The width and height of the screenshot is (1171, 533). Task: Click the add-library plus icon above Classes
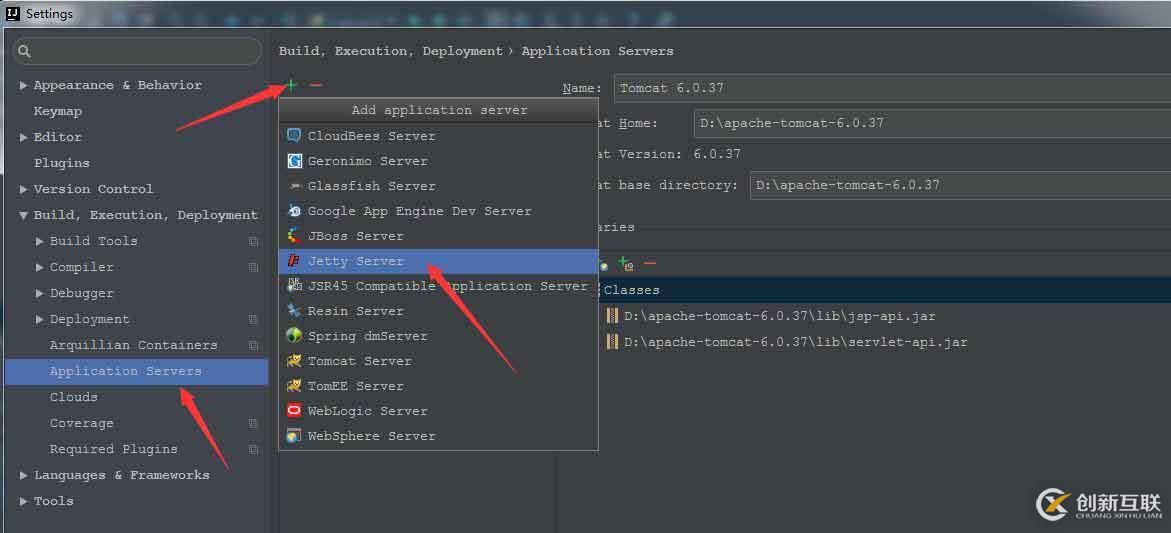(x=625, y=264)
